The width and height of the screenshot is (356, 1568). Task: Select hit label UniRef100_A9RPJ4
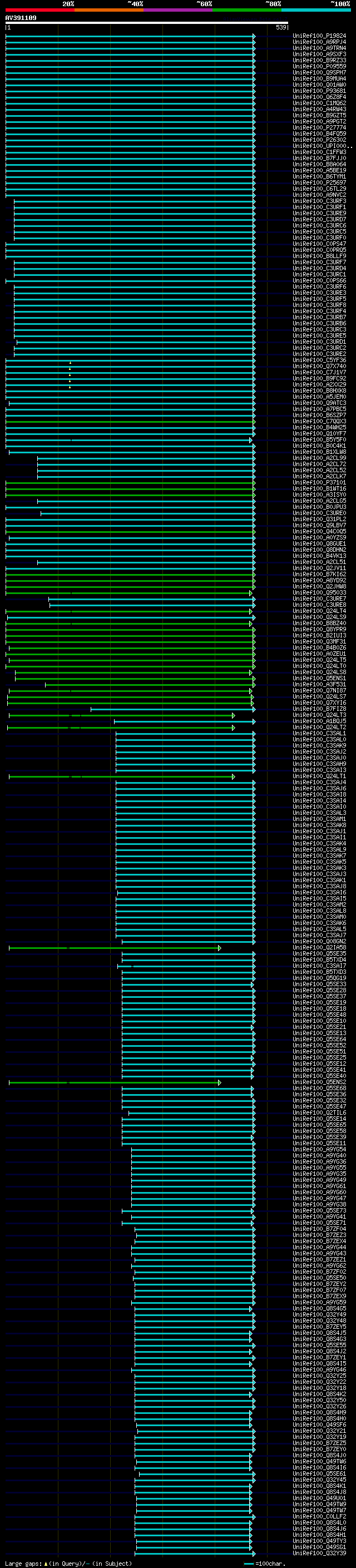pyautogui.click(x=319, y=42)
